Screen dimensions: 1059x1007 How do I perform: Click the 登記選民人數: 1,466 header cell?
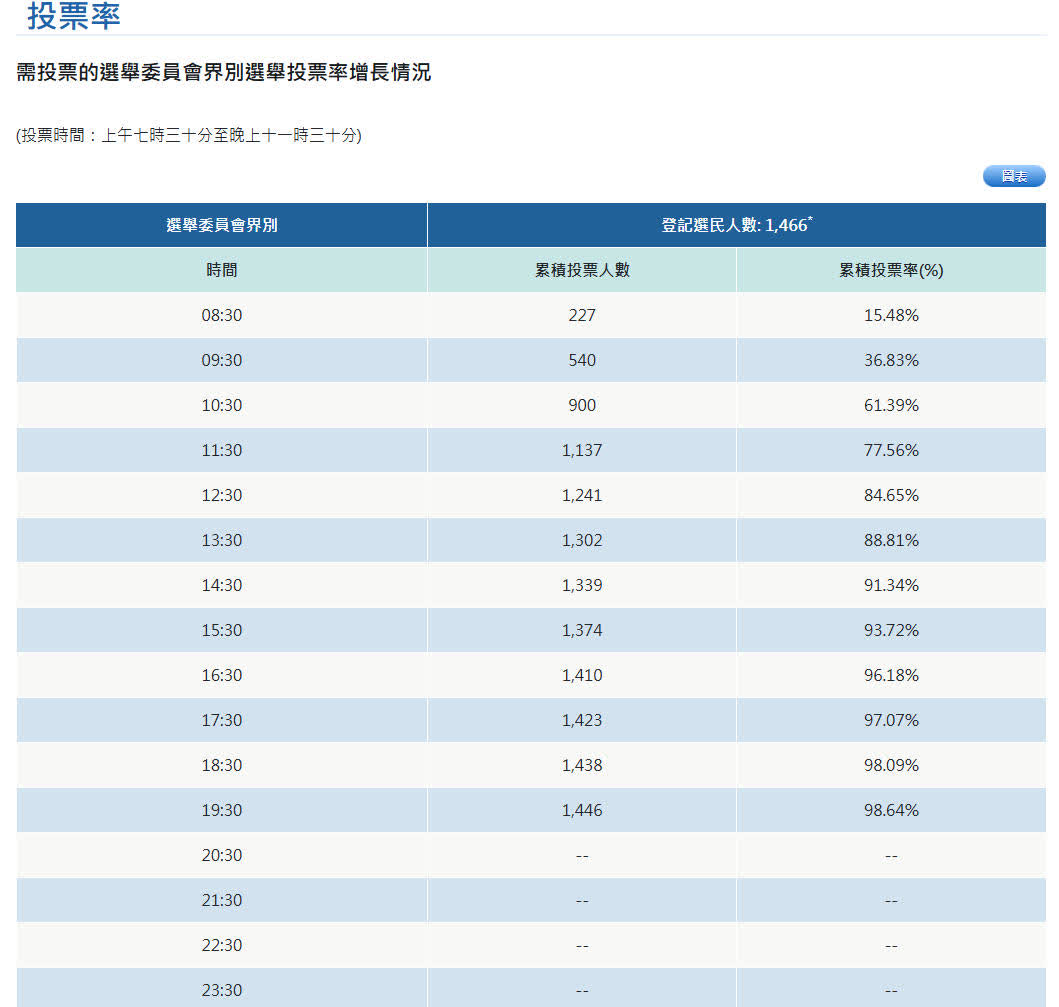(736, 225)
